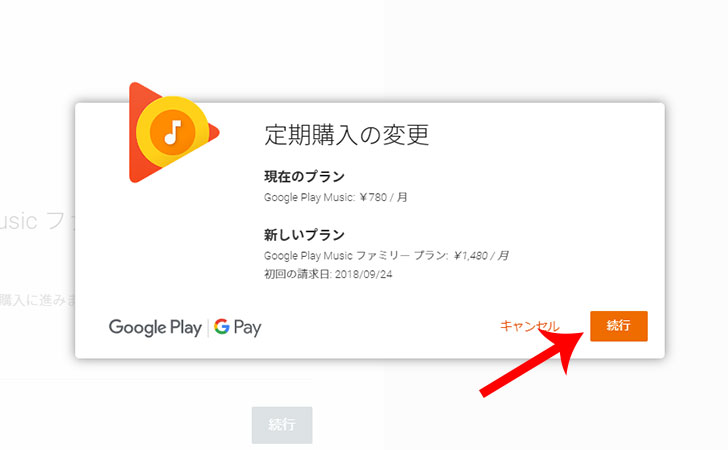Image resolution: width=728 pixels, height=450 pixels.
Task: Click the 初回の請求日 2018/09/24 text
Action: pos(328,274)
